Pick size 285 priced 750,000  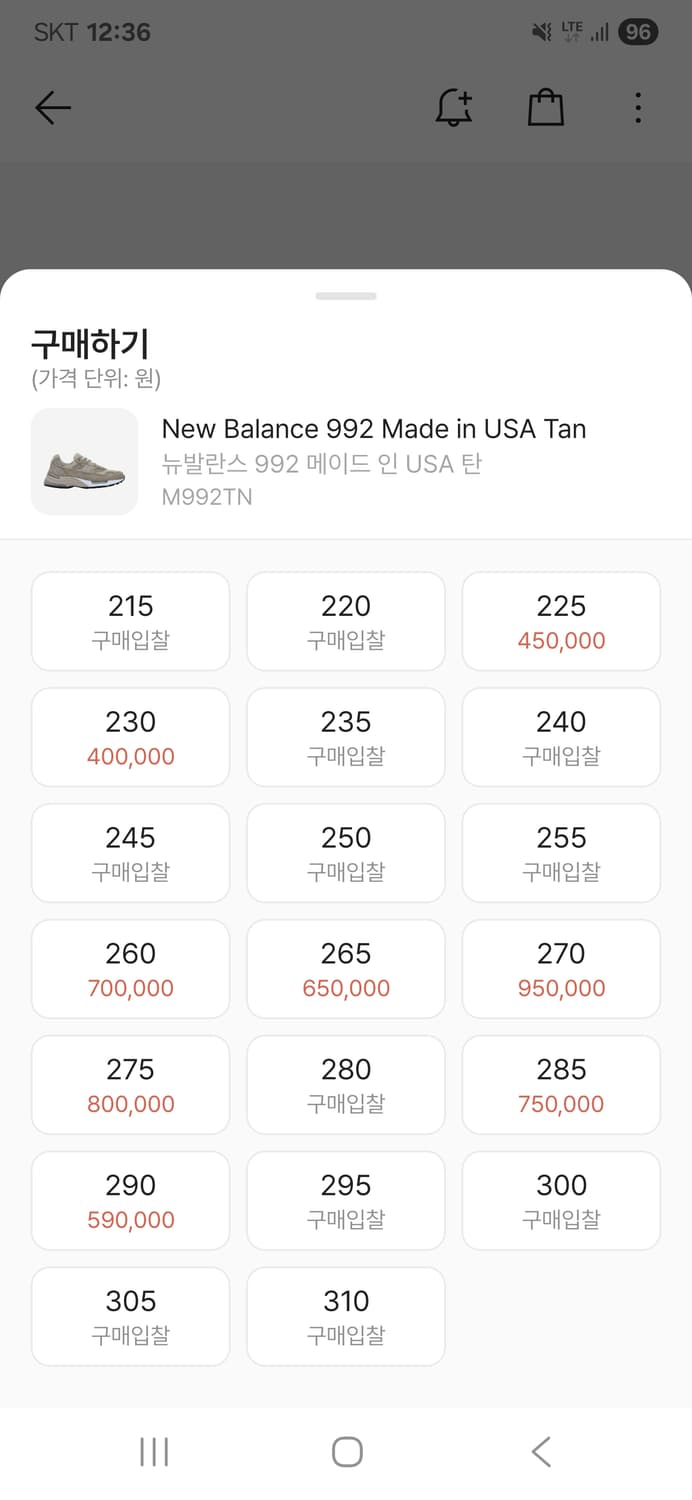[x=561, y=1085]
